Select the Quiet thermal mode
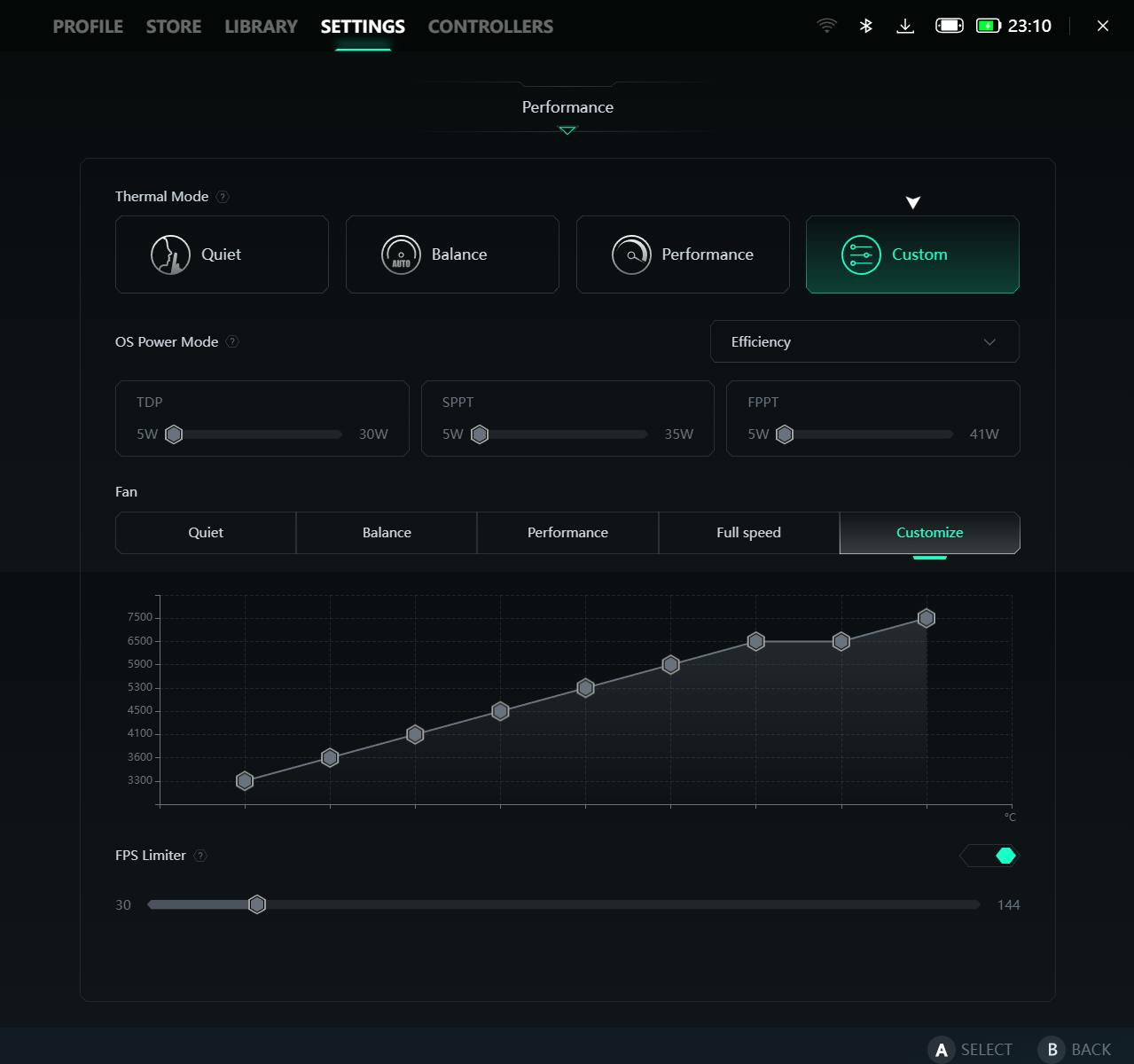The width and height of the screenshot is (1134, 1064). (222, 254)
